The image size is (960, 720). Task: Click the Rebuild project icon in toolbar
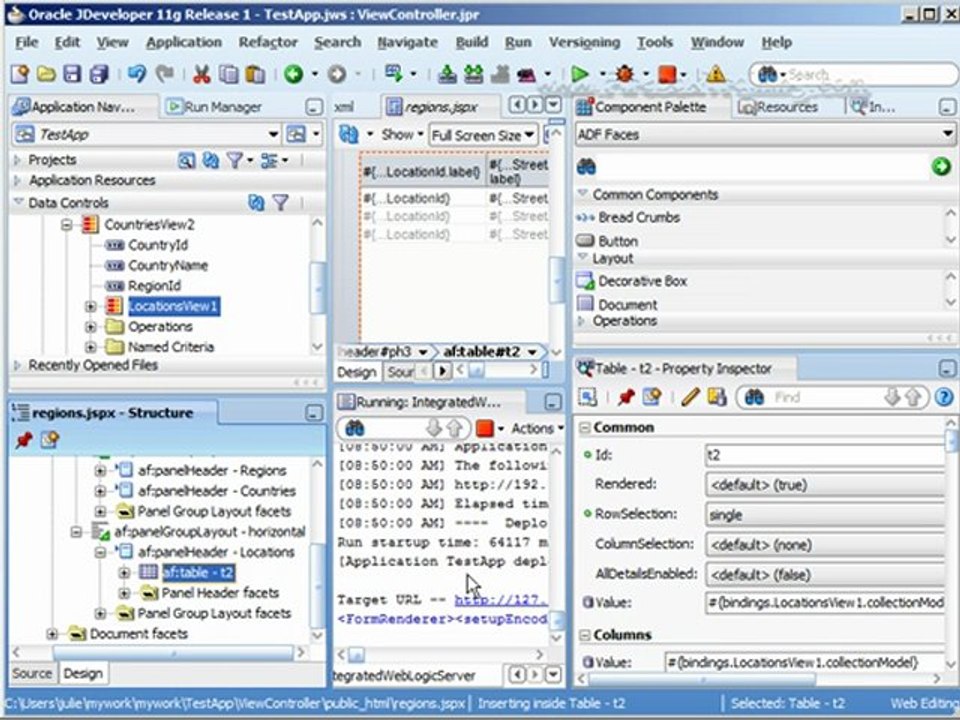tap(473, 74)
